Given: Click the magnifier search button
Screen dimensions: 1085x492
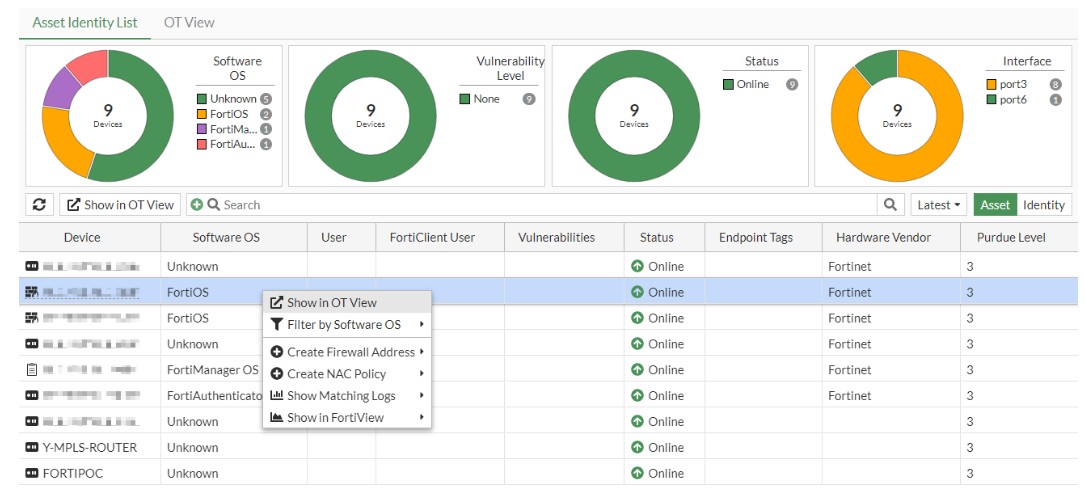Looking at the screenshot, I should click(890, 205).
